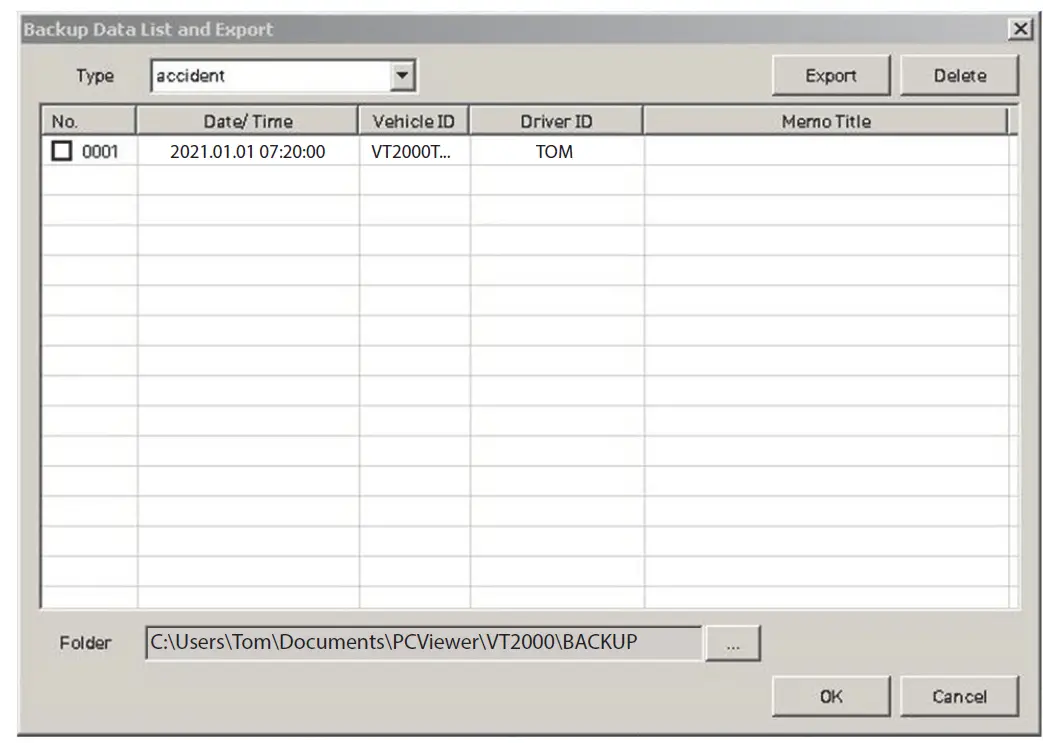The height and width of the screenshot is (743, 1043).
Task: Select the backup folder path field
Action: tap(420, 642)
